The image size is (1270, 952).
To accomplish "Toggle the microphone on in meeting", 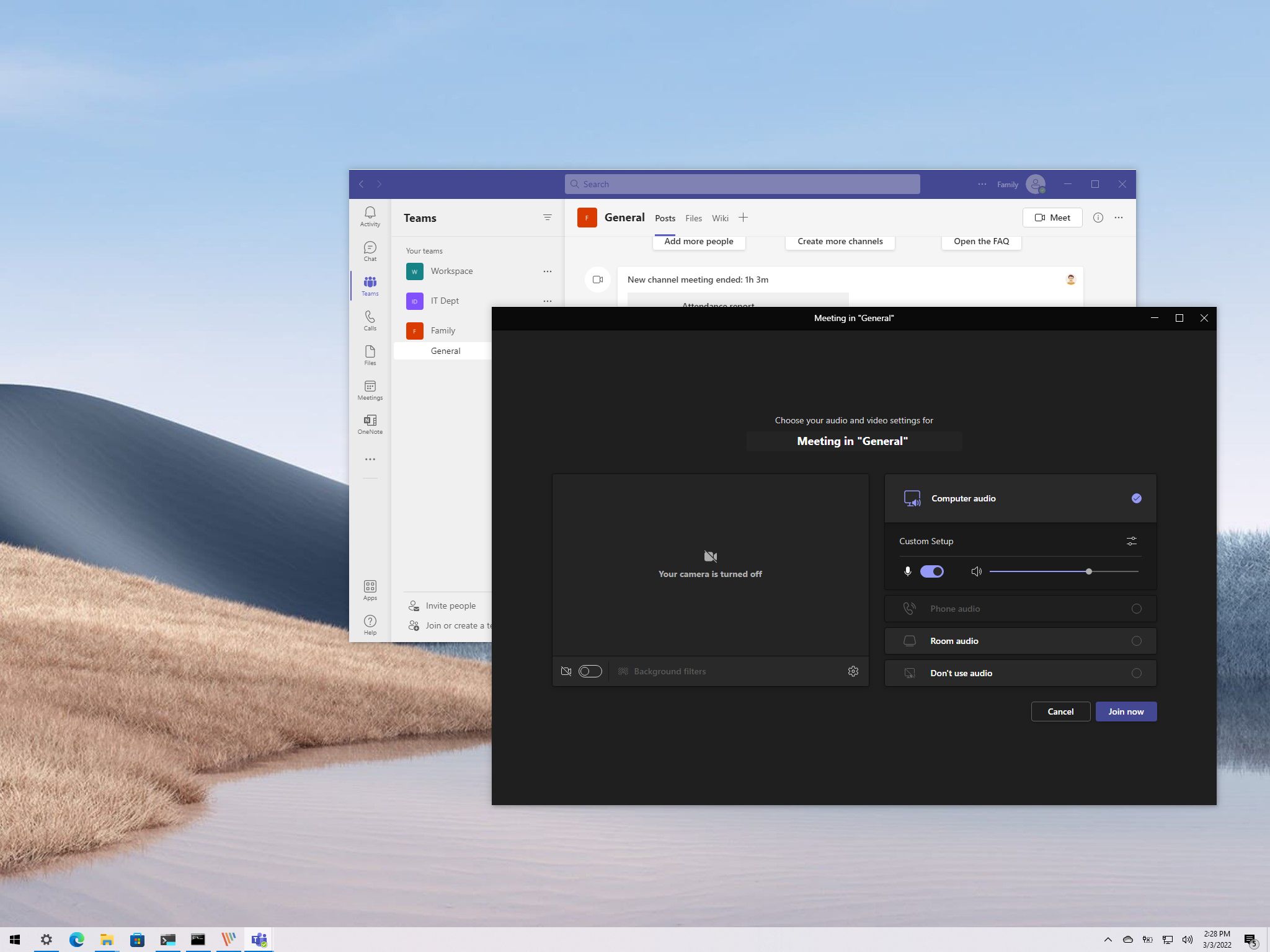I will tap(931, 571).
